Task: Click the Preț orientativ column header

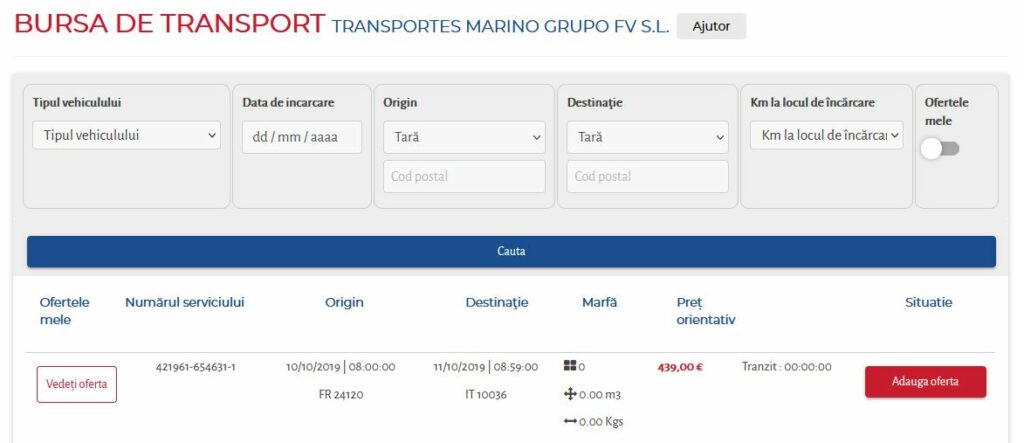Action: 706,311
